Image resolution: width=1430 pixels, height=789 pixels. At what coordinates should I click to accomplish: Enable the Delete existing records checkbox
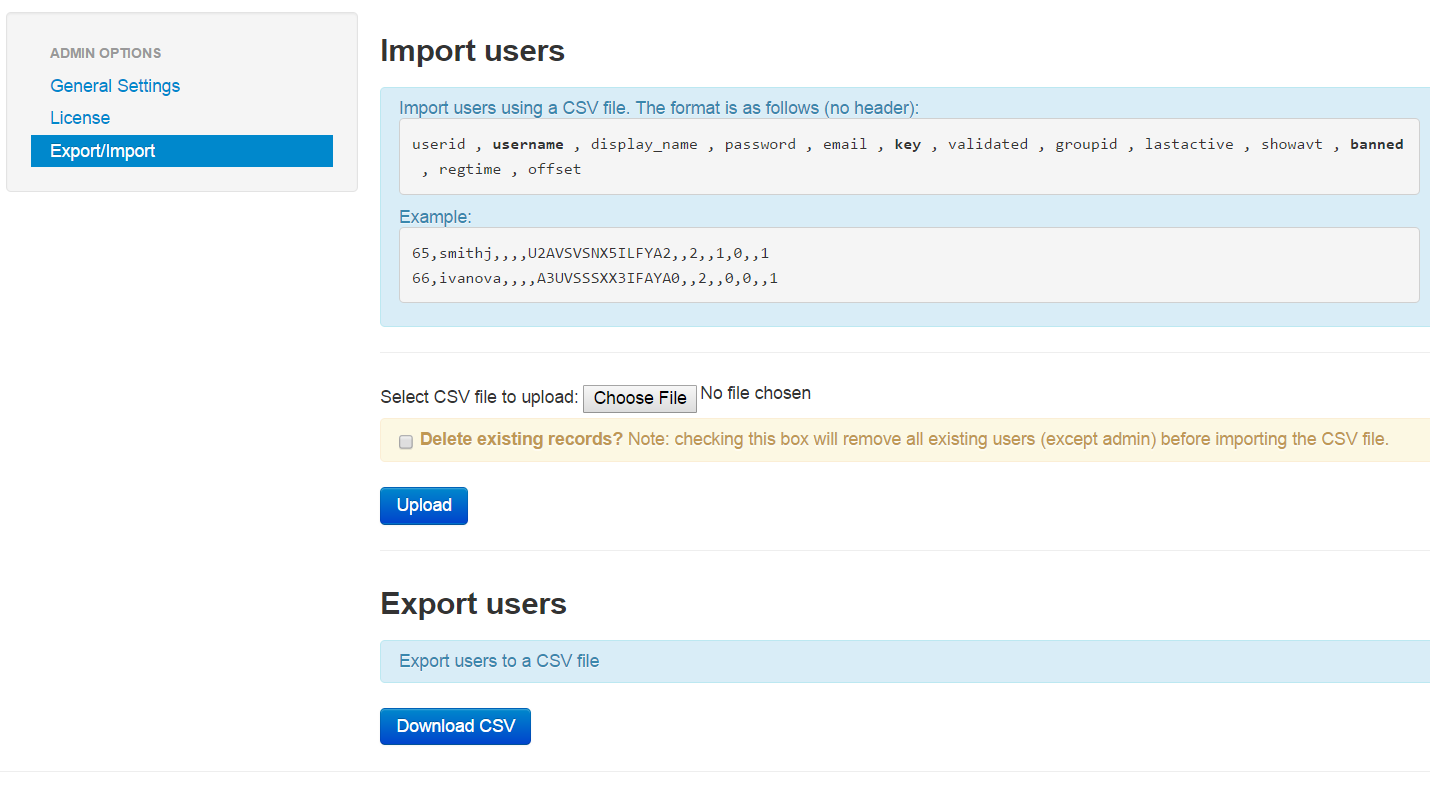(406, 441)
